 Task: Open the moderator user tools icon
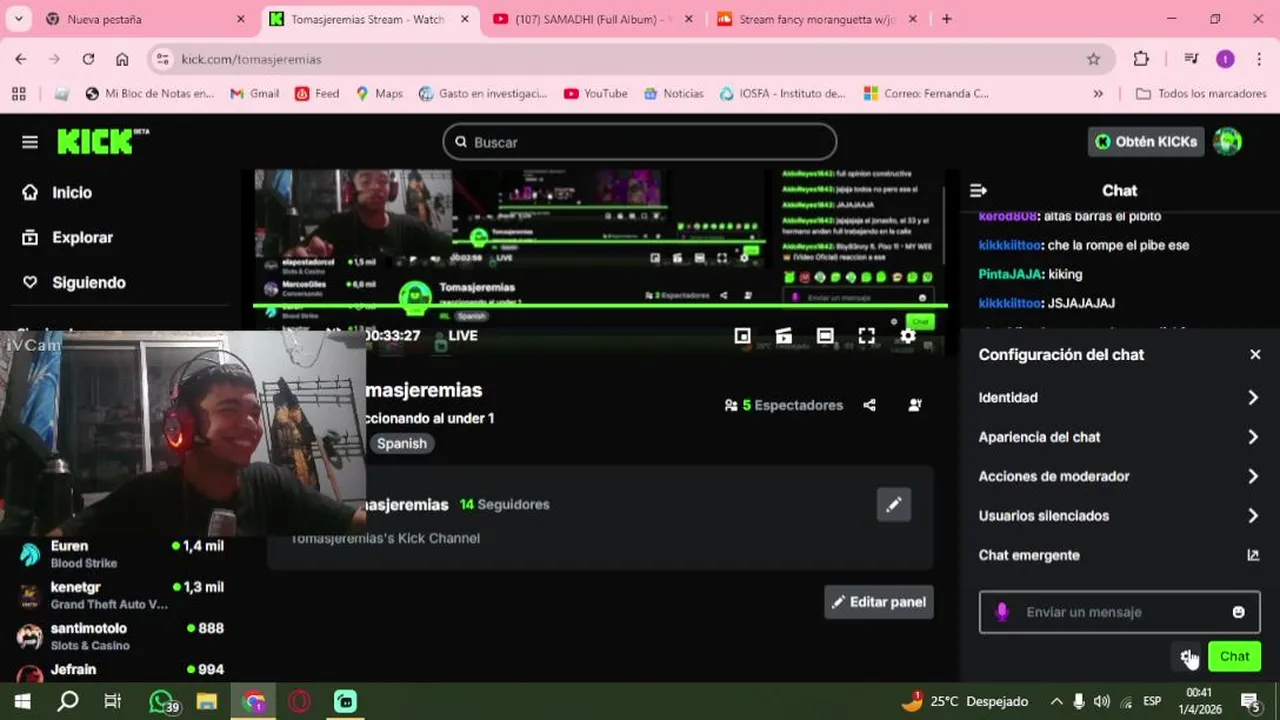coord(914,405)
